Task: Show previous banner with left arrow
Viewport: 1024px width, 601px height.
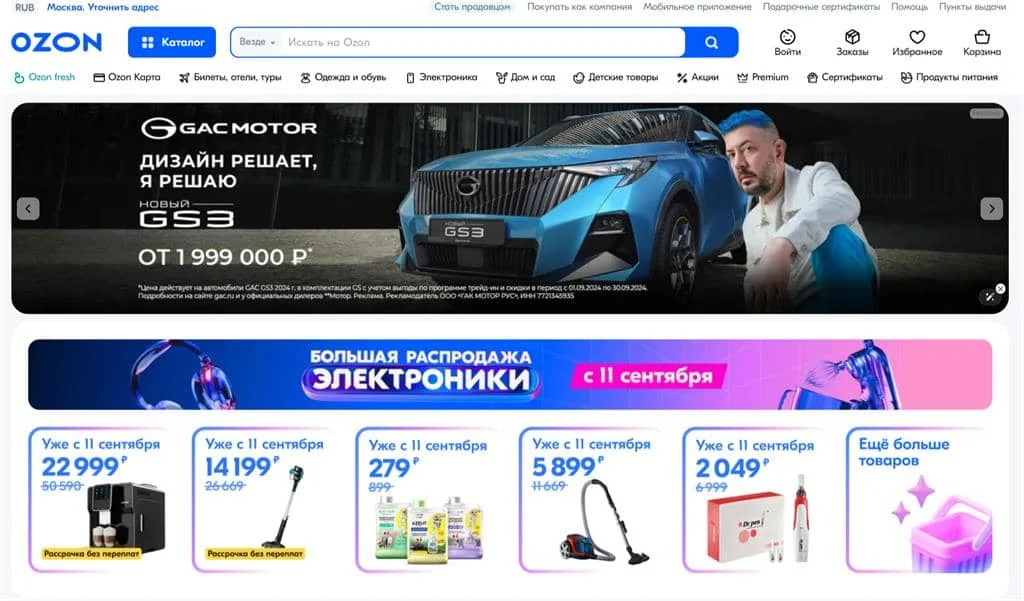Action: [x=28, y=208]
